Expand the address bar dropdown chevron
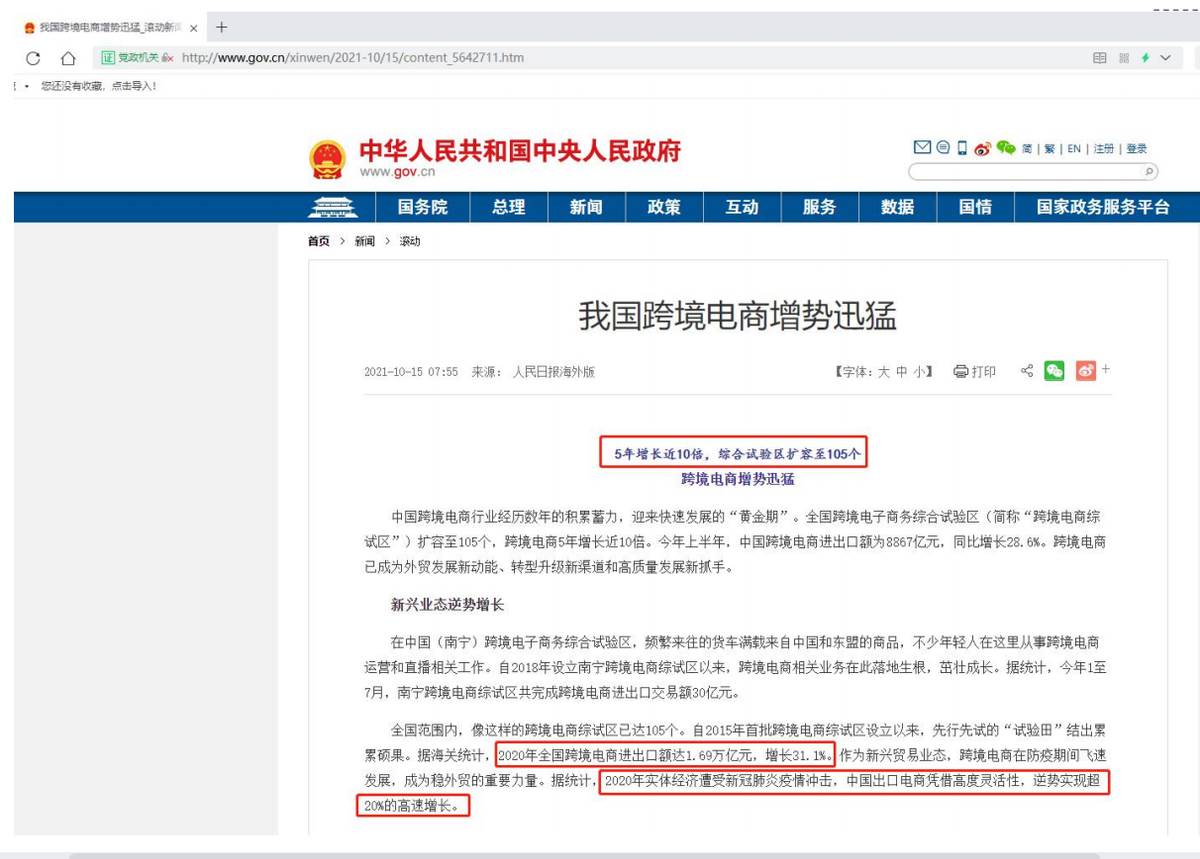 (x=1165, y=58)
